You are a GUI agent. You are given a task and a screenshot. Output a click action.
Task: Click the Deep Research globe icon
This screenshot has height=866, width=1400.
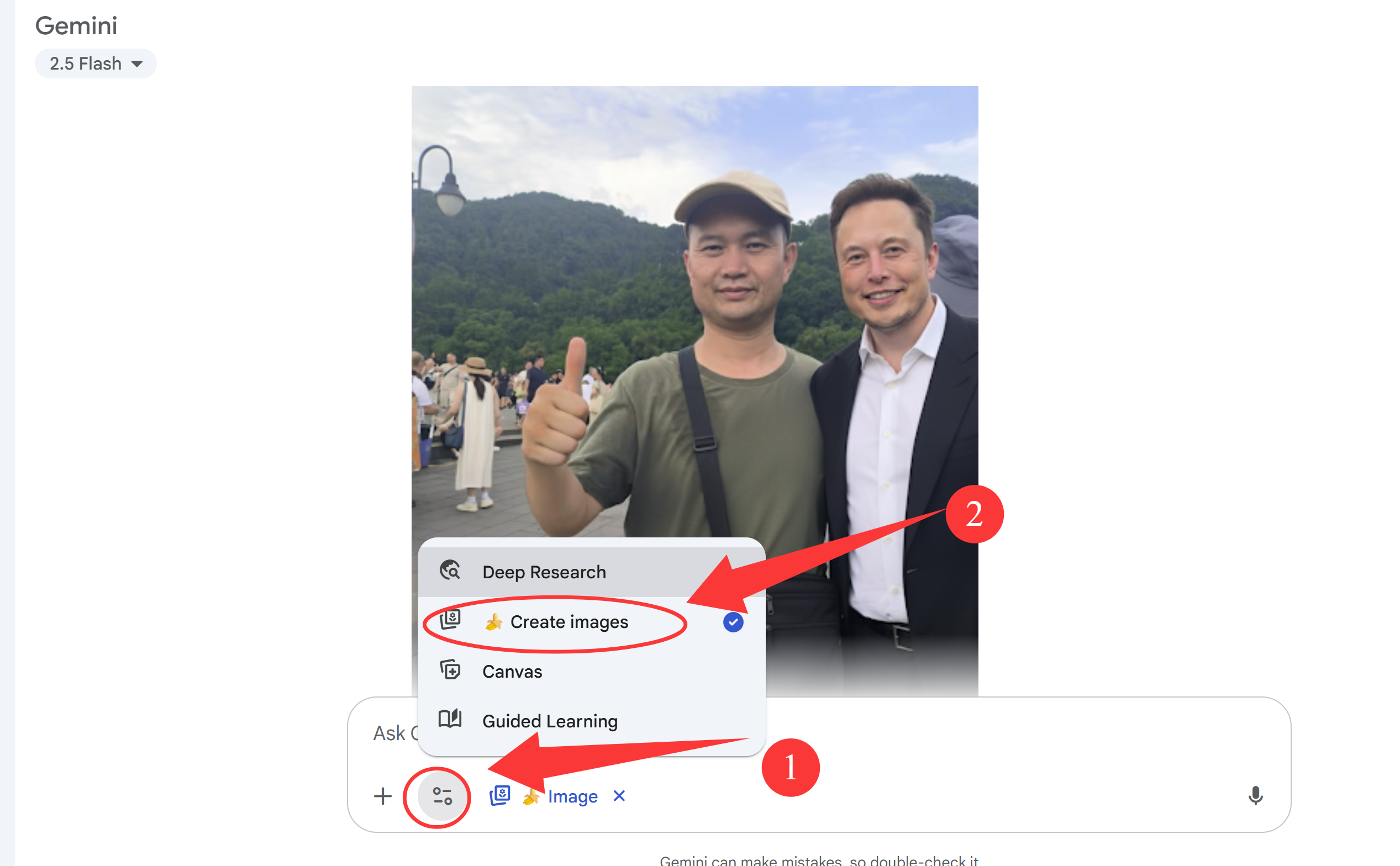coord(450,571)
